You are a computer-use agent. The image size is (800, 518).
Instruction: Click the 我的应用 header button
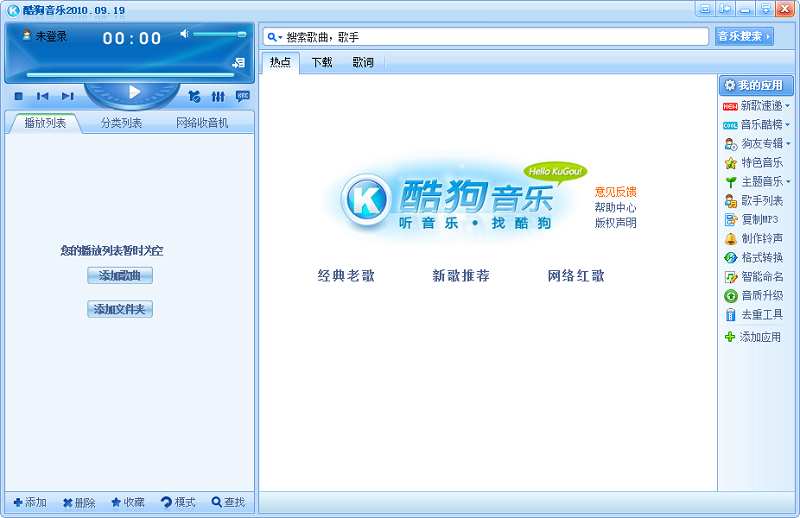click(x=756, y=85)
